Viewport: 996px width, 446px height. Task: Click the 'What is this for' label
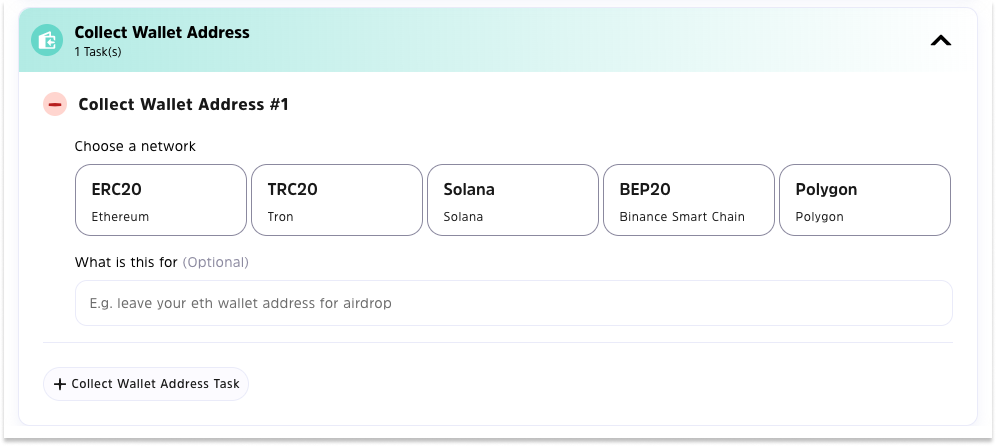pyautogui.click(x=126, y=262)
